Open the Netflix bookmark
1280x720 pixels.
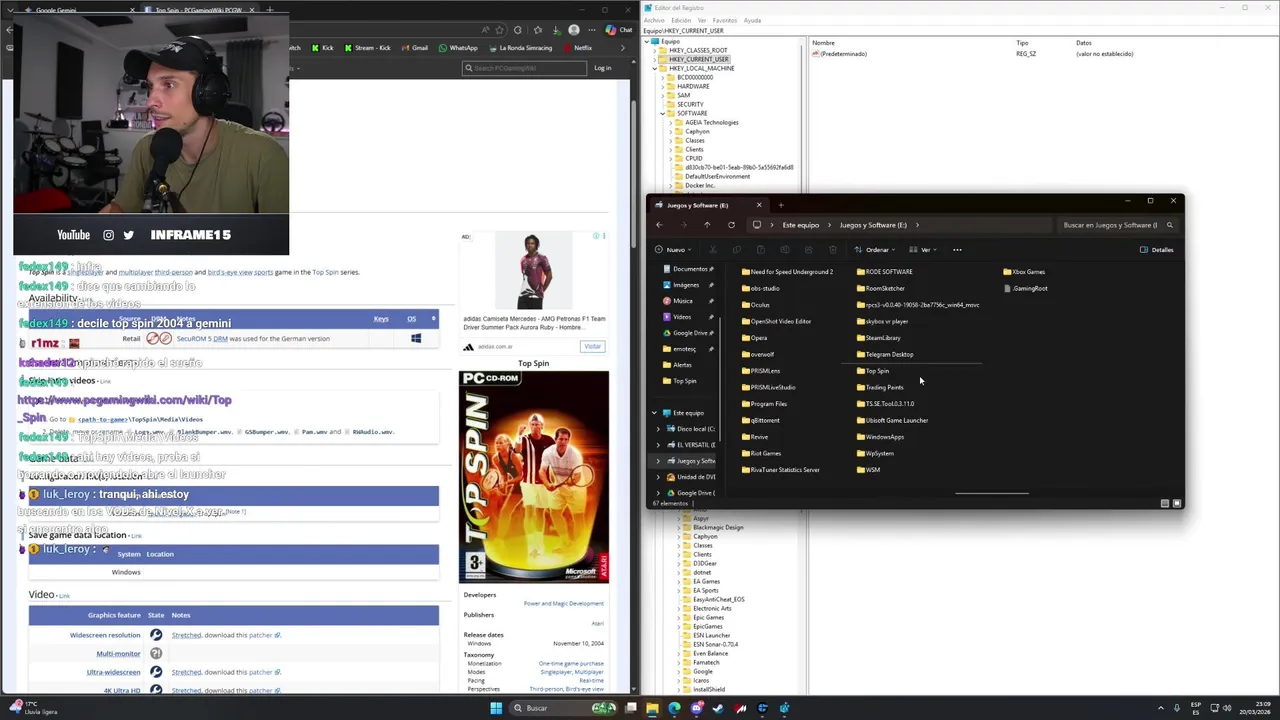(x=578, y=48)
